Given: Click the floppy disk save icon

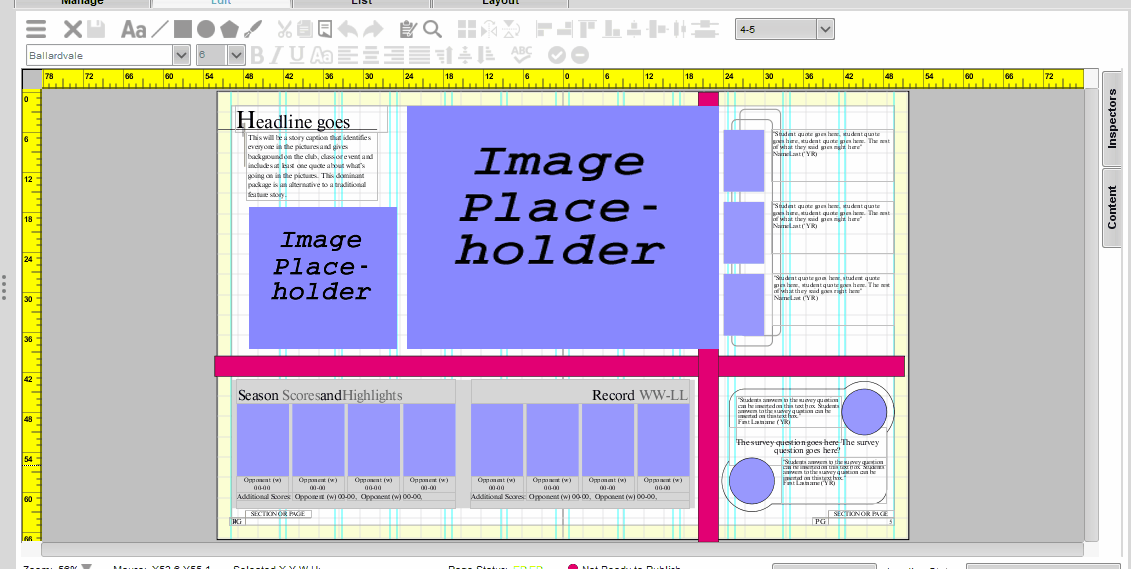Looking at the screenshot, I should (x=96, y=30).
